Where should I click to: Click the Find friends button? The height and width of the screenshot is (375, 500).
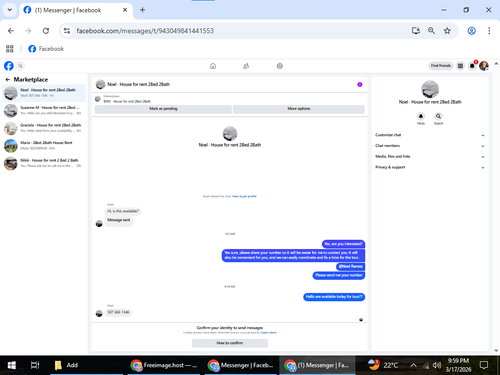pyautogui.click(x=441, y=66)
